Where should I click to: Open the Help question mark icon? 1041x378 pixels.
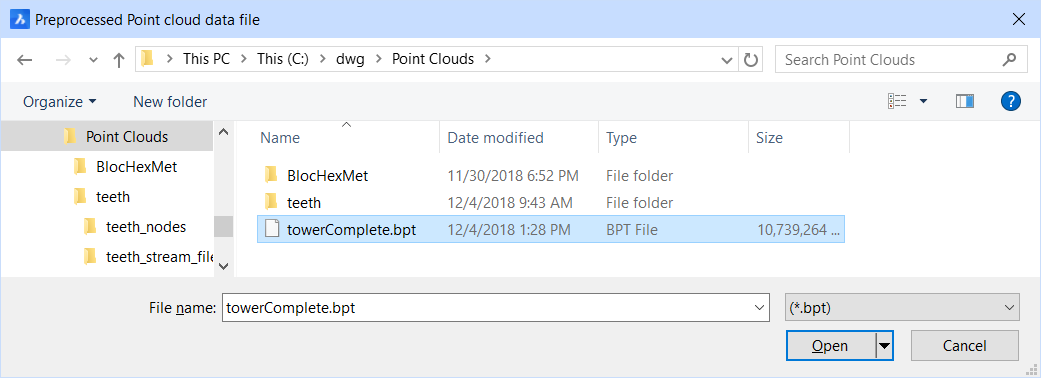(x=1010, y=101)
